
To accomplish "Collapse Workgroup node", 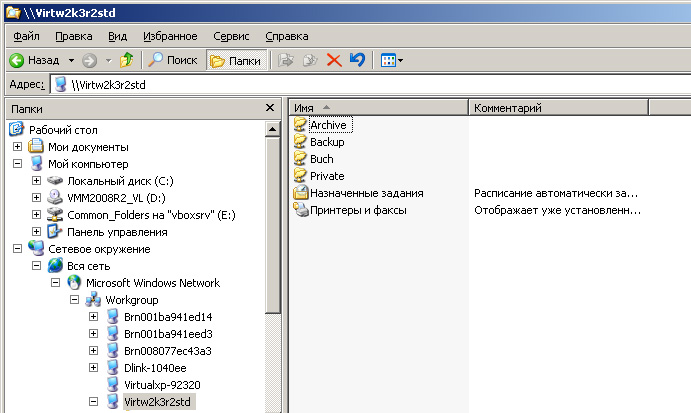I will pyautogui.click(x=74, y=300).
